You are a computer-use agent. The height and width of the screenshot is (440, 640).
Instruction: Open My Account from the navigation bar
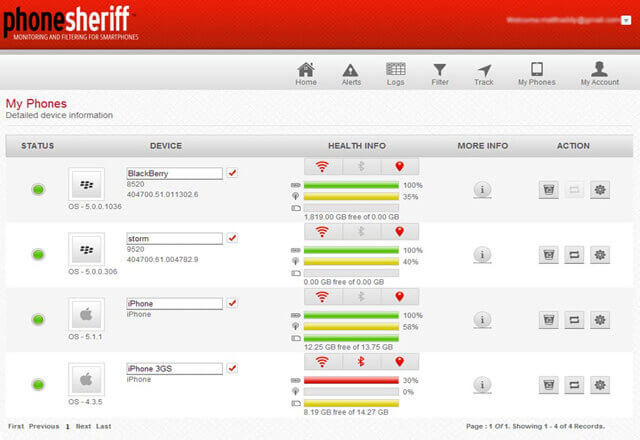pos(599,74)
